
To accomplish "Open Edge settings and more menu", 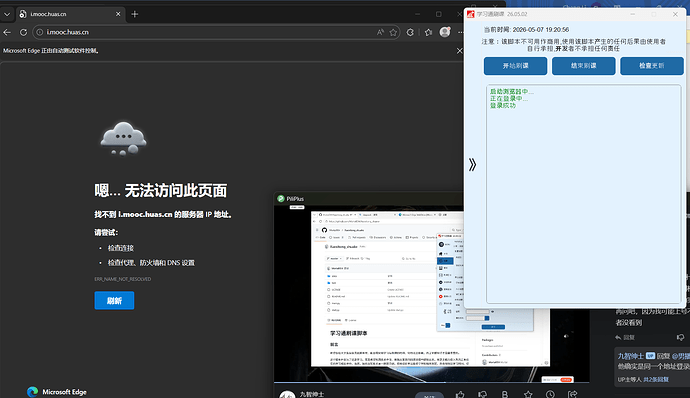I will (460, 32).
